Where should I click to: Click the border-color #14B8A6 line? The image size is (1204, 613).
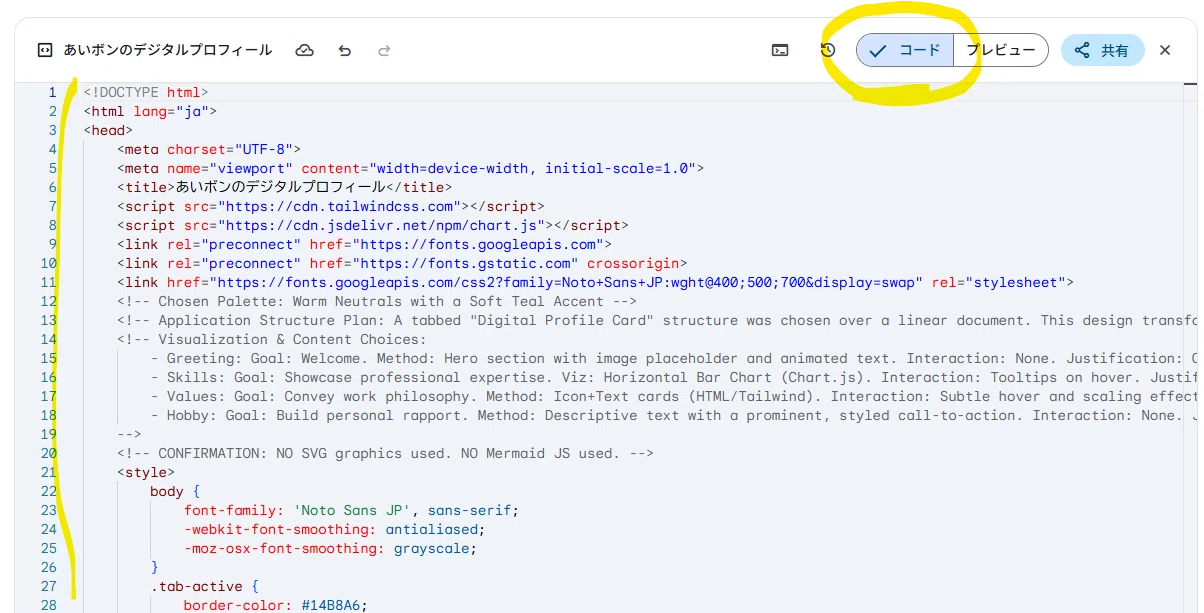tap(276, 605)
